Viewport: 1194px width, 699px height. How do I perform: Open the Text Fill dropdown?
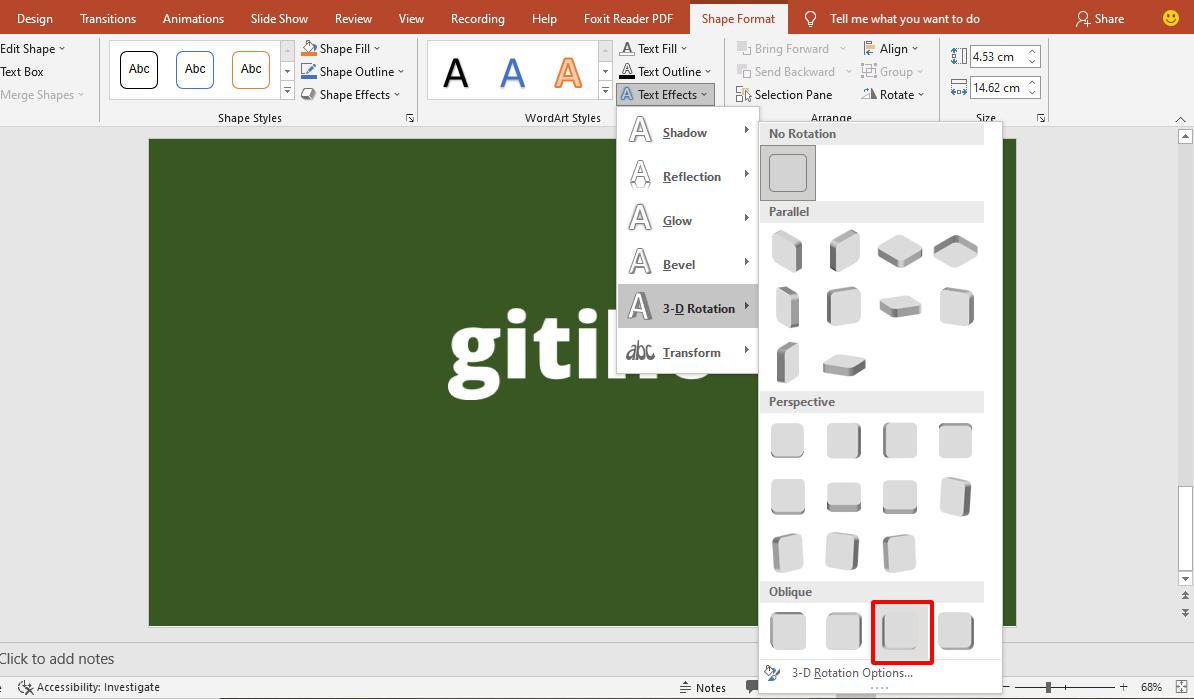653,48
